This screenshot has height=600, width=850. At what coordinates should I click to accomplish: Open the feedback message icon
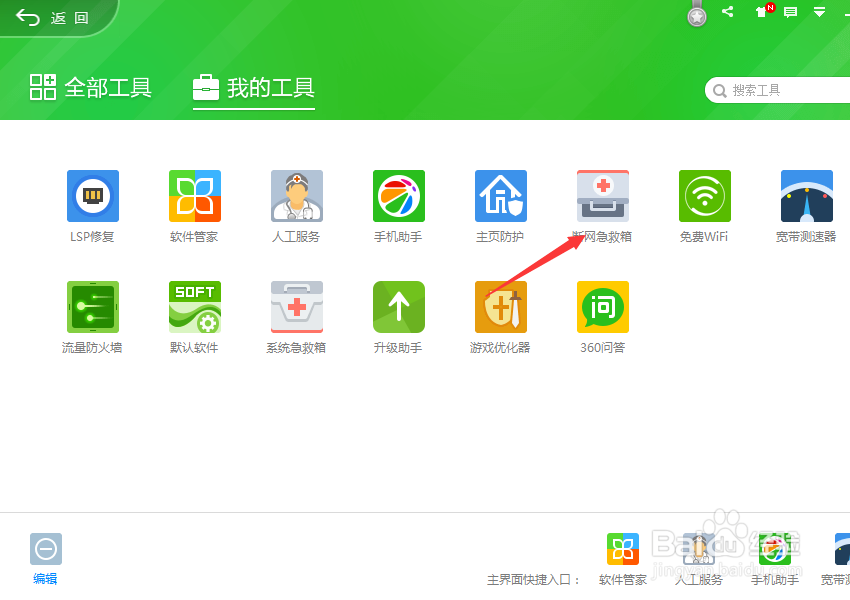(790, 12)
